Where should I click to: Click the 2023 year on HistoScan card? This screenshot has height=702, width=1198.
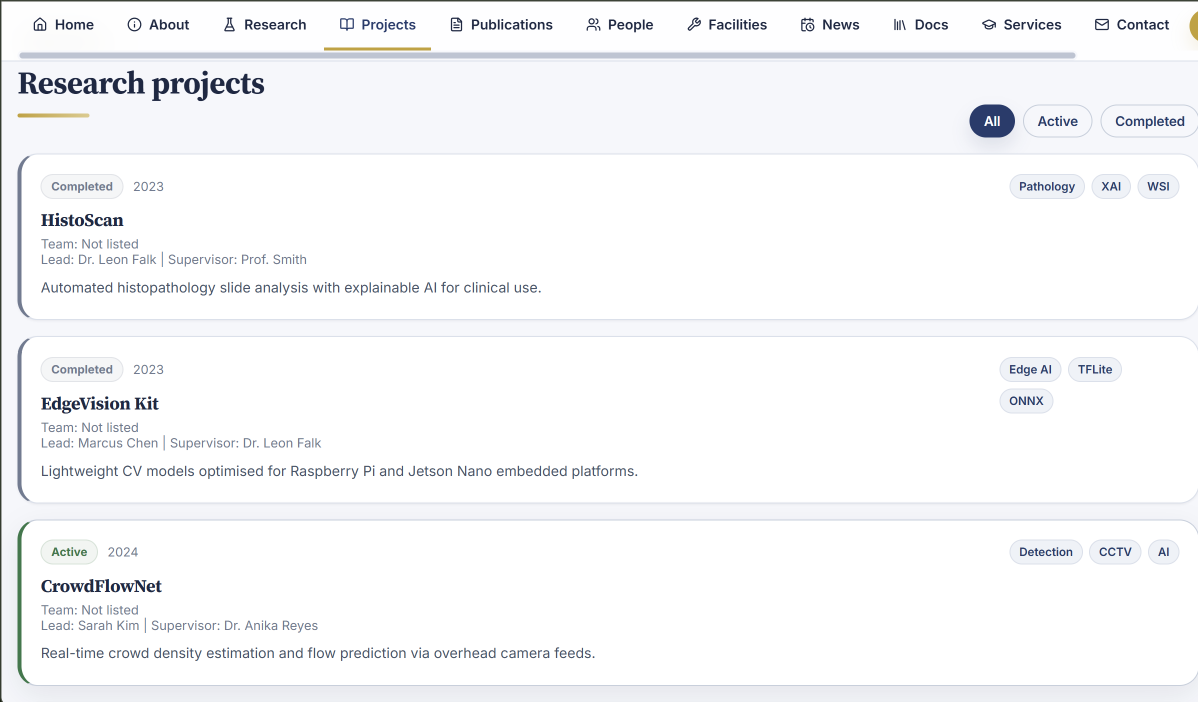(x=148, y=186)
